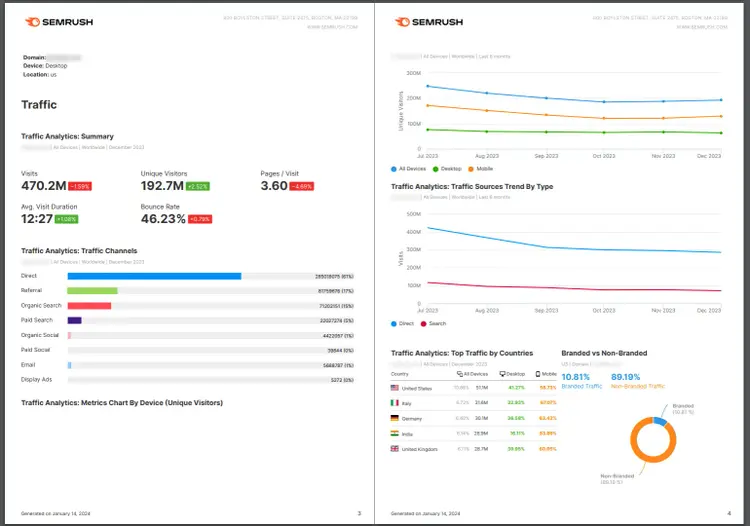Click the Traffic Analytics: Traffic Channels heading

coord(79,251)
